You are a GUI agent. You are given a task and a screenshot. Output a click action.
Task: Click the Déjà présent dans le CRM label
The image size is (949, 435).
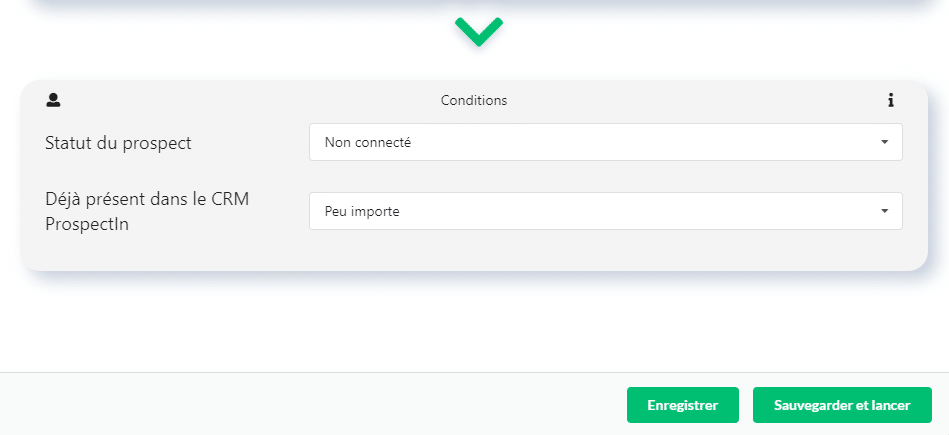(147, 200)
